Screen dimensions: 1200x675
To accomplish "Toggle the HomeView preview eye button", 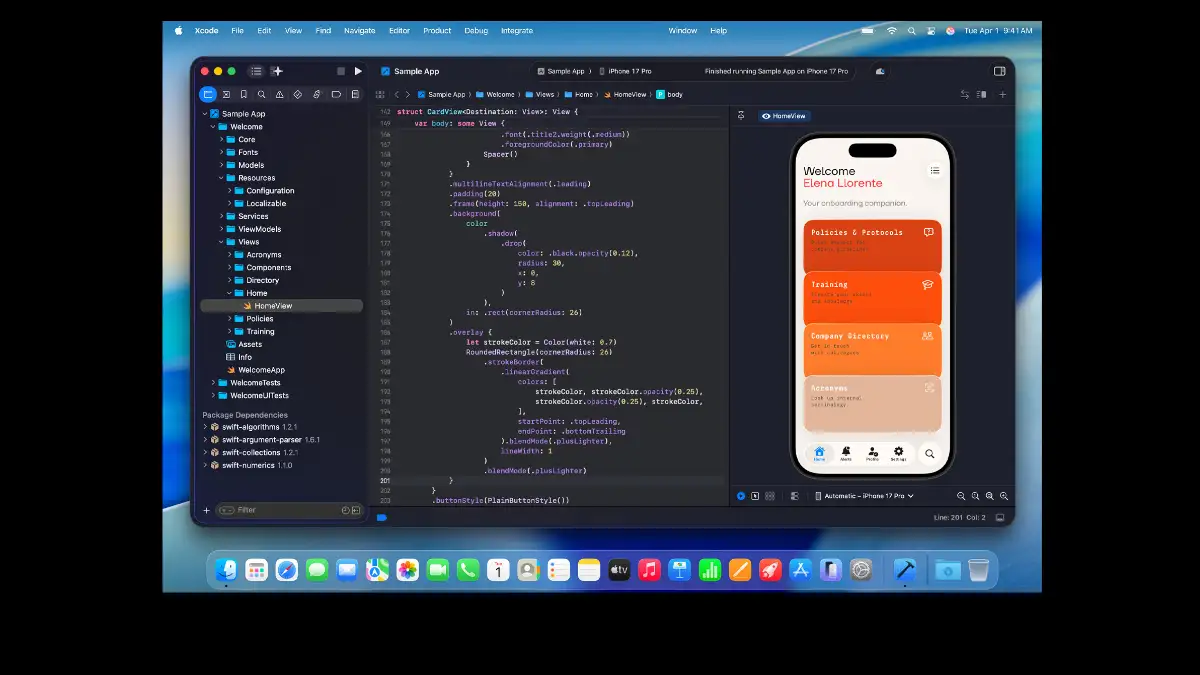I will [784, 116].
